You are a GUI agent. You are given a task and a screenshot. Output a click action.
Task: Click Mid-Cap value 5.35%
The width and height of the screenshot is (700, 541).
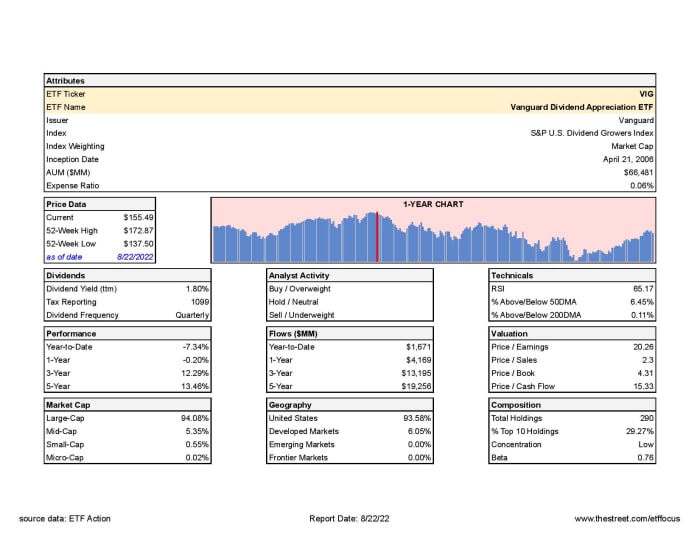[197, 432]
